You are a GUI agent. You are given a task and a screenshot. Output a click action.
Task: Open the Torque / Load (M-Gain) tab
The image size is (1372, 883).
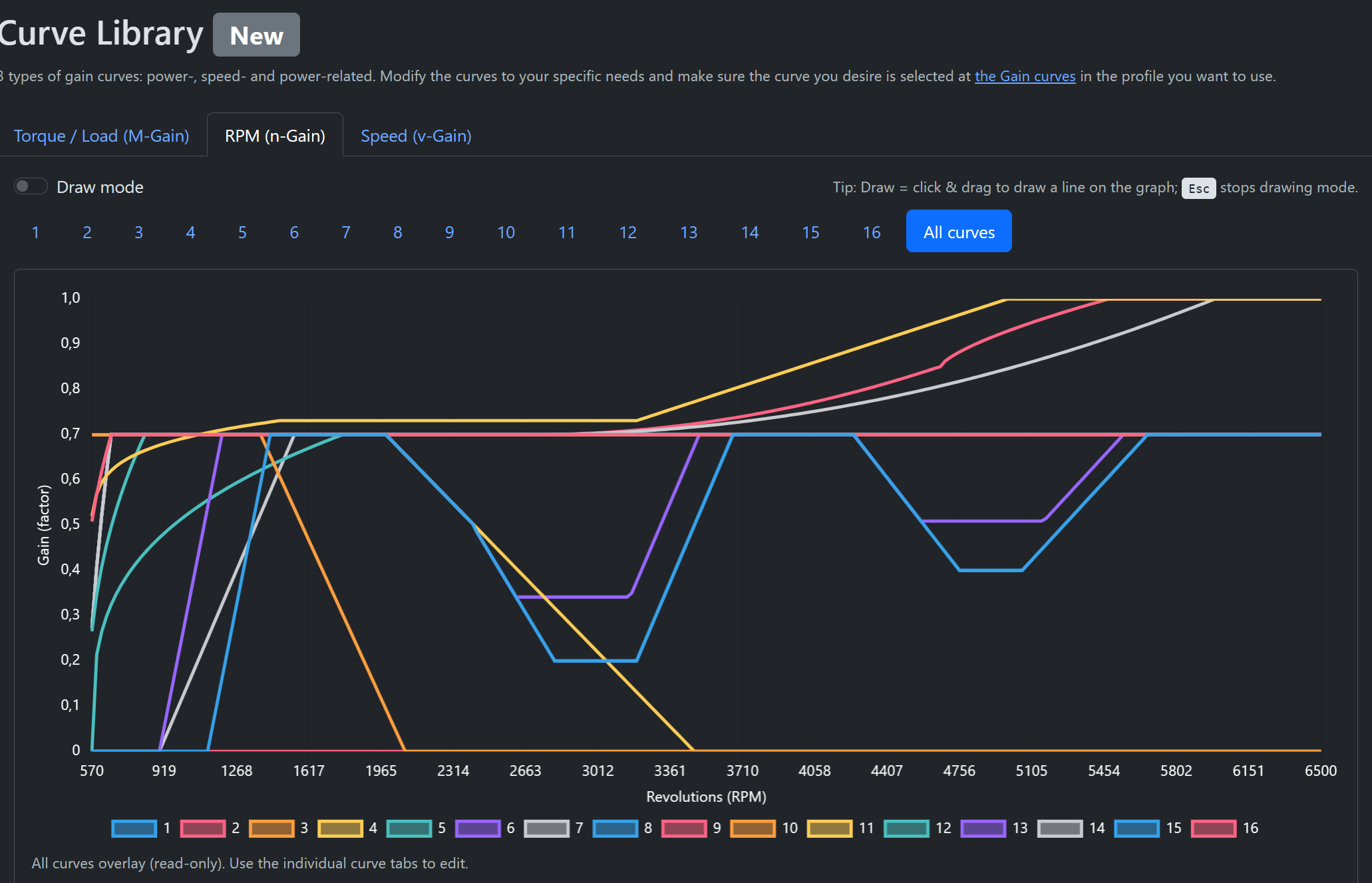click(x=102, y=136)
